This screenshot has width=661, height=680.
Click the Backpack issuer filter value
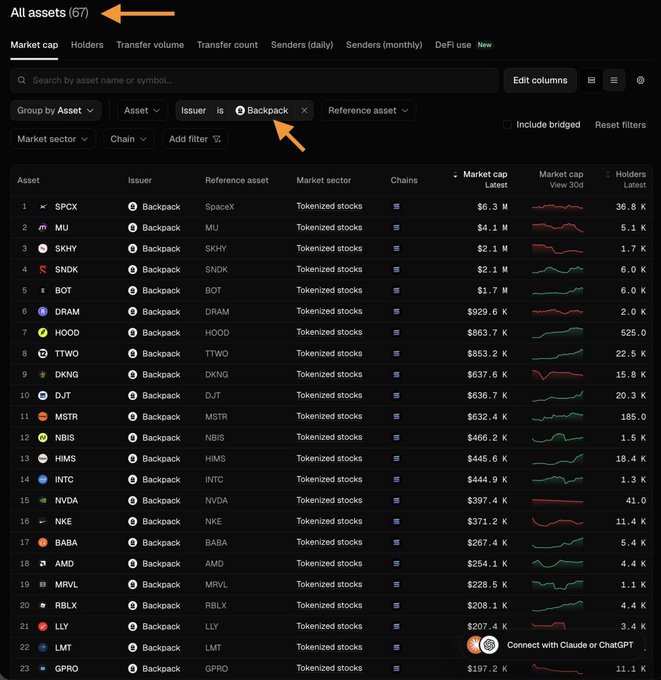point(262,111)
